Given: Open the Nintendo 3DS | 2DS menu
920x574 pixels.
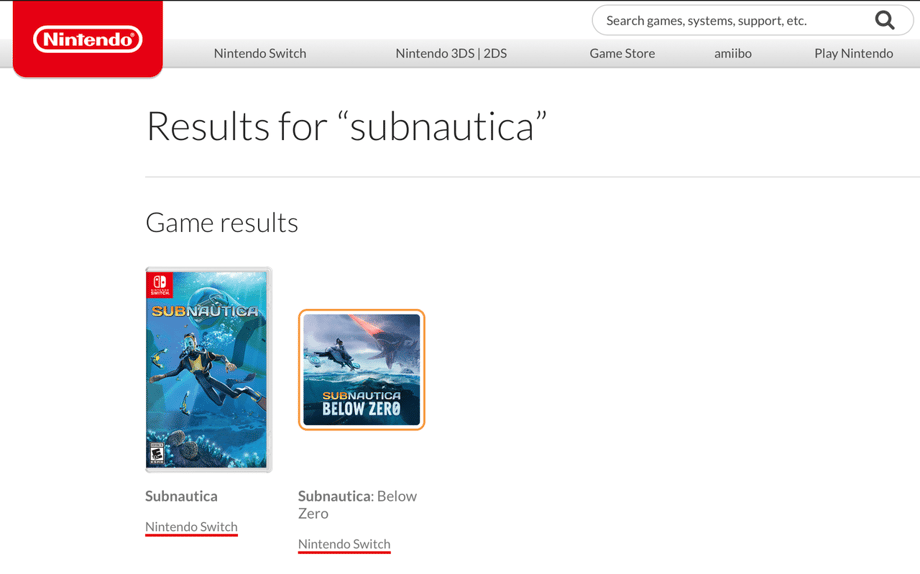Looking at the screenshot, I should 451,53.
